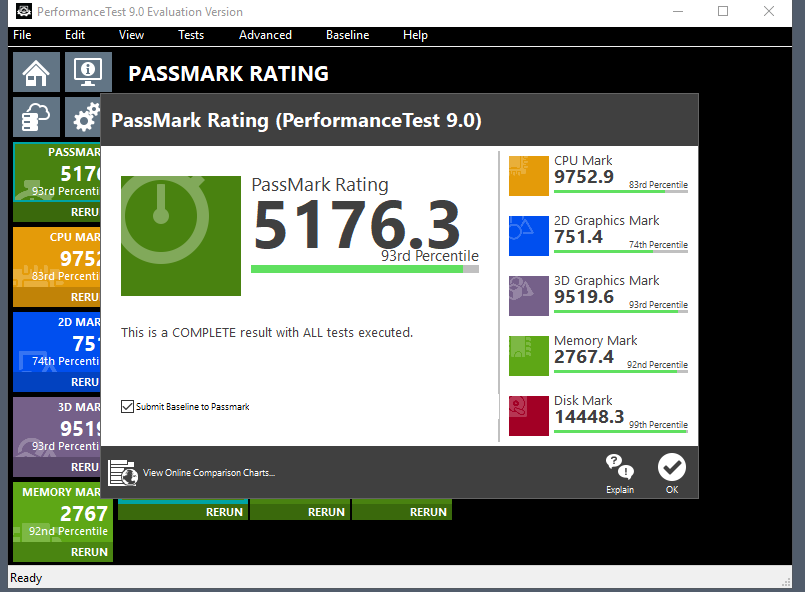Screen dimensions: 805x592
Task: Select the 2D Mark sidebar tile
Action: click(x=57, y=343)
